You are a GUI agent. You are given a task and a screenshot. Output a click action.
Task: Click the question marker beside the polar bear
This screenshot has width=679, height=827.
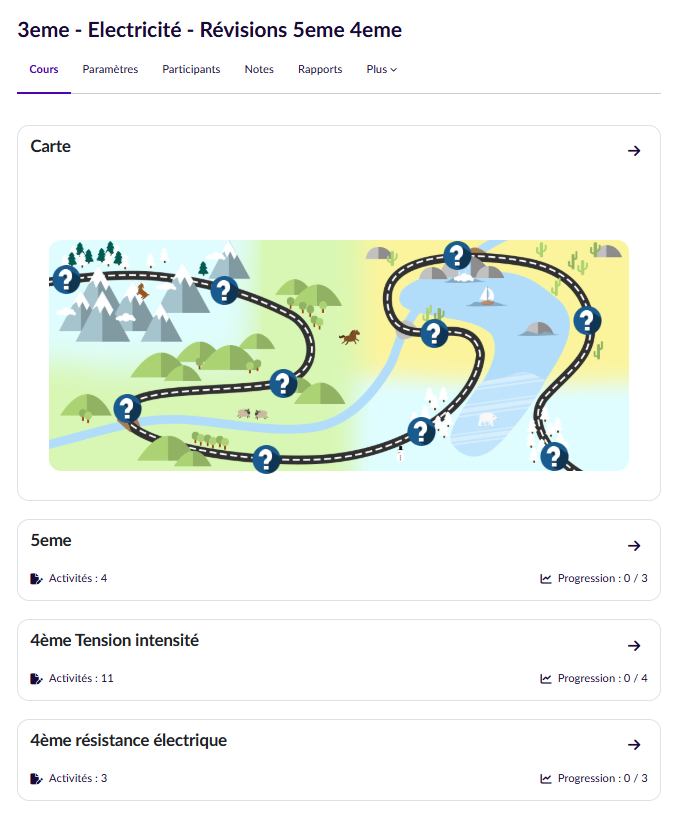421,431
